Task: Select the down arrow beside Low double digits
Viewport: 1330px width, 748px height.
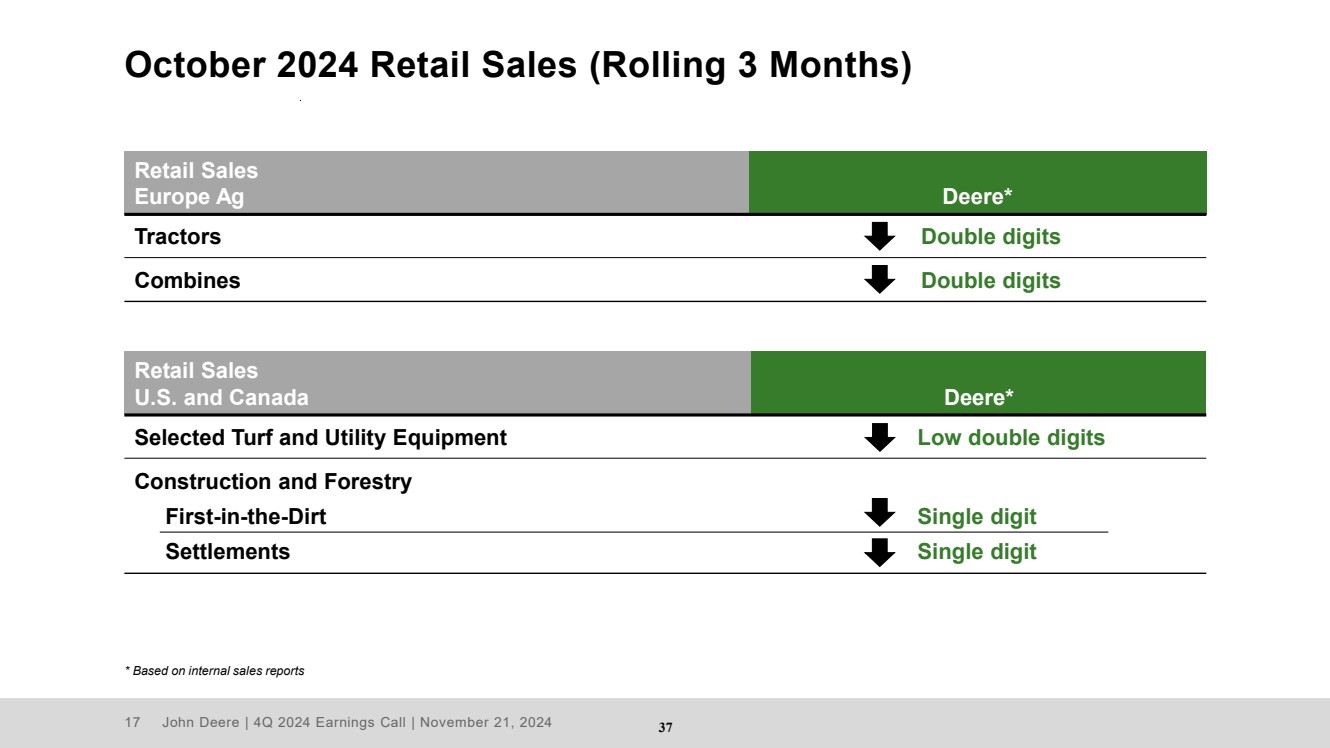Action: click(879, 437)
